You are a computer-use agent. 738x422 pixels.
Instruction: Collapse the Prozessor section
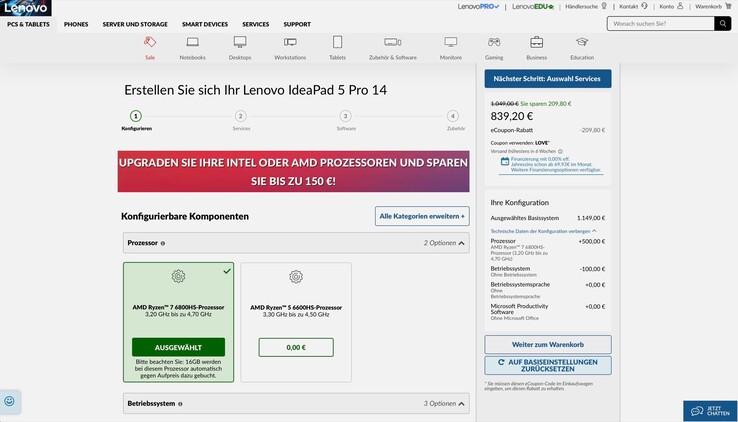coord(461,243)
